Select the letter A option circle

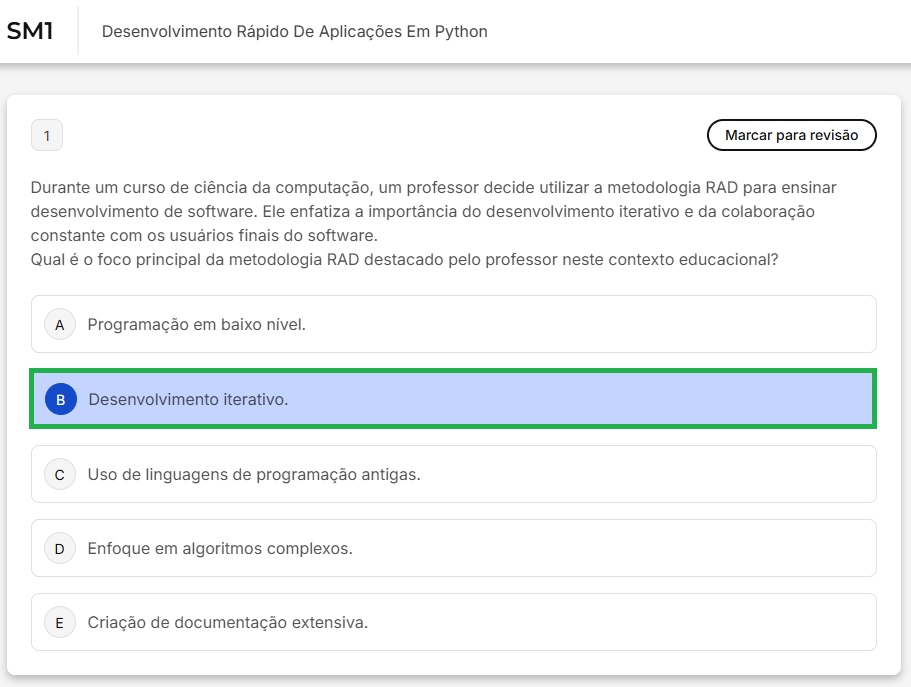60,324
